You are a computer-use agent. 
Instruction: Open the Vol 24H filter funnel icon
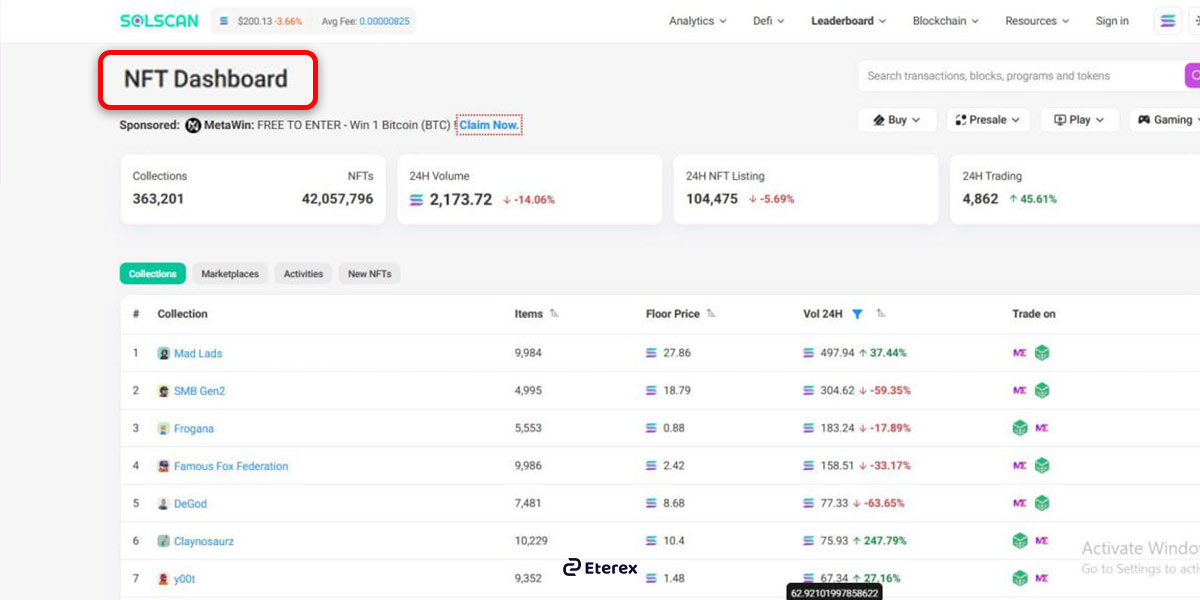click(x=857, y=314)
